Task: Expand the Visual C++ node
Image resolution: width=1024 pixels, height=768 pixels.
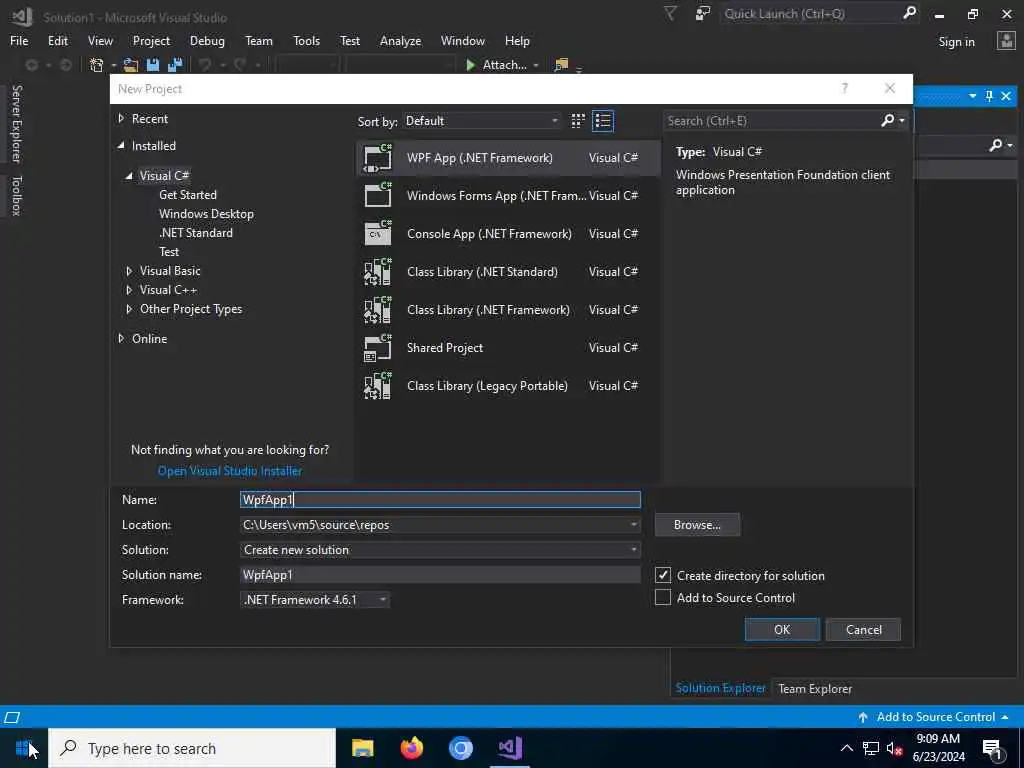Action: click(x=129, y=289)
